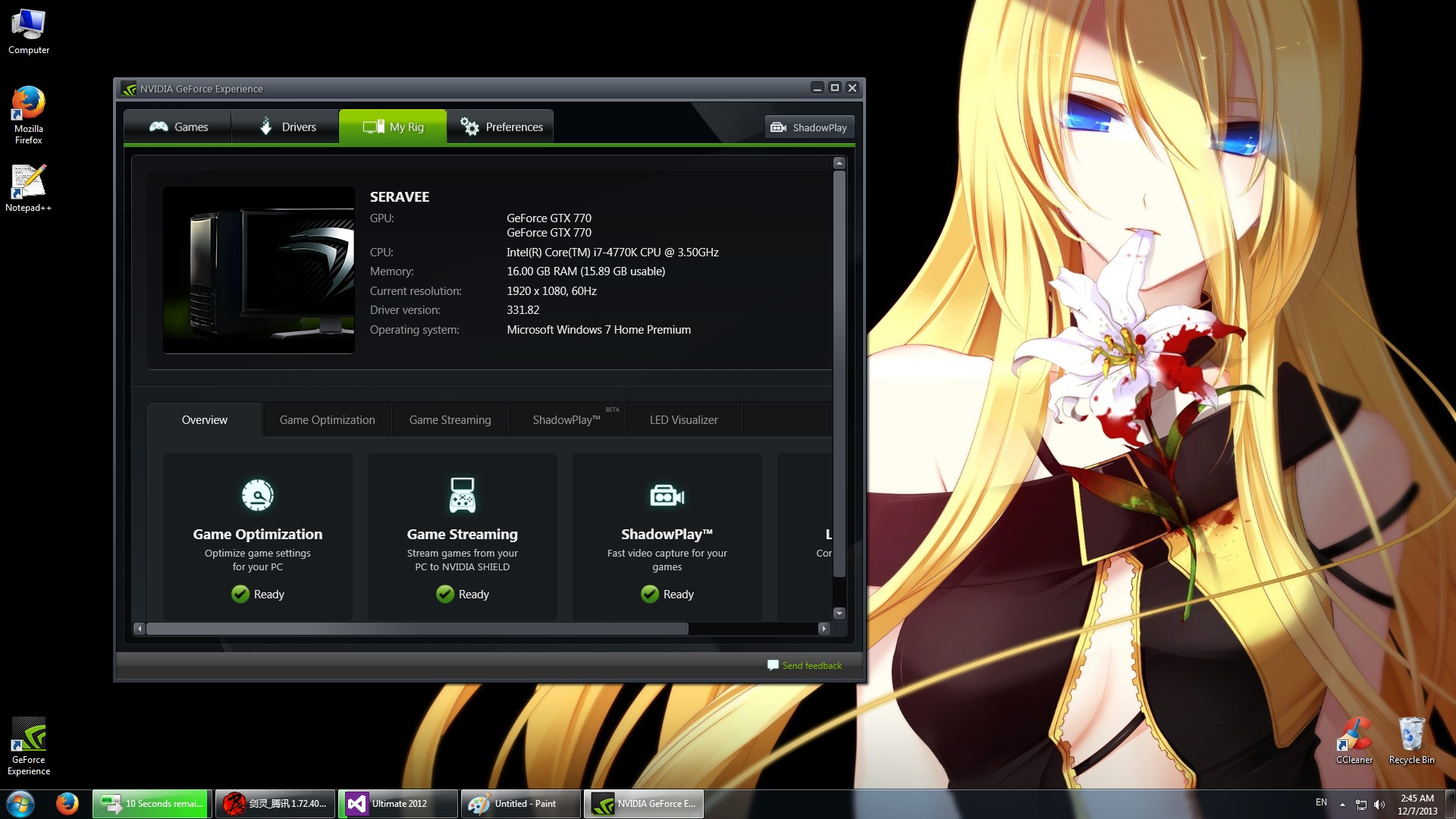Select the LED Visualizer sub-tab
The image size is (1456, 819).
pos(683,419)
